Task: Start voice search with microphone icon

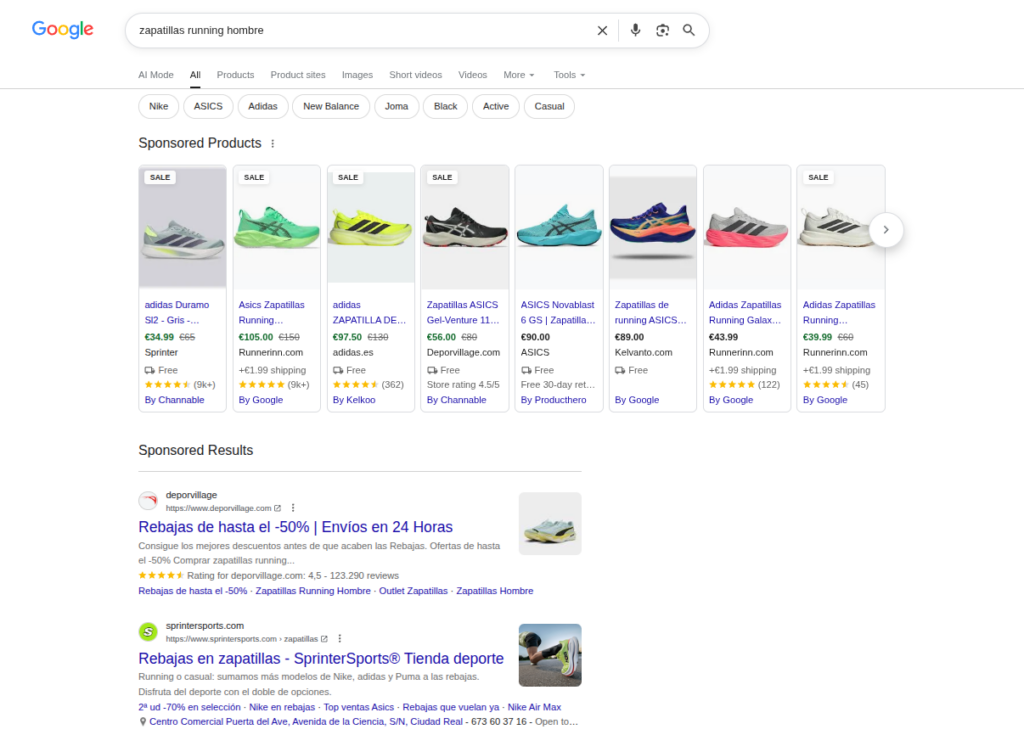Action: point(635,30)
